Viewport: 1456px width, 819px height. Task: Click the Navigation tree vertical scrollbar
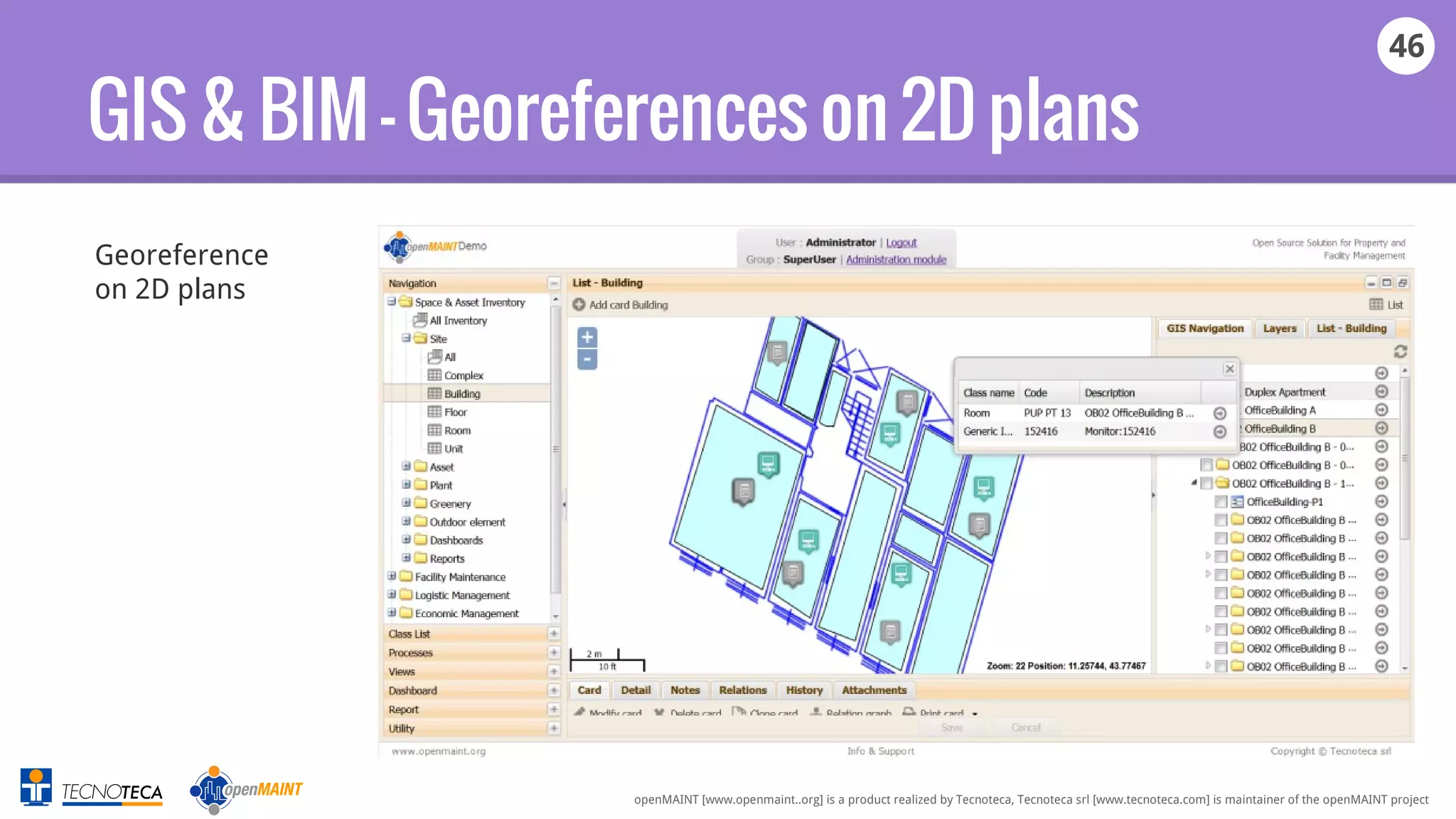pyautogui.click(x=556, y=451)
